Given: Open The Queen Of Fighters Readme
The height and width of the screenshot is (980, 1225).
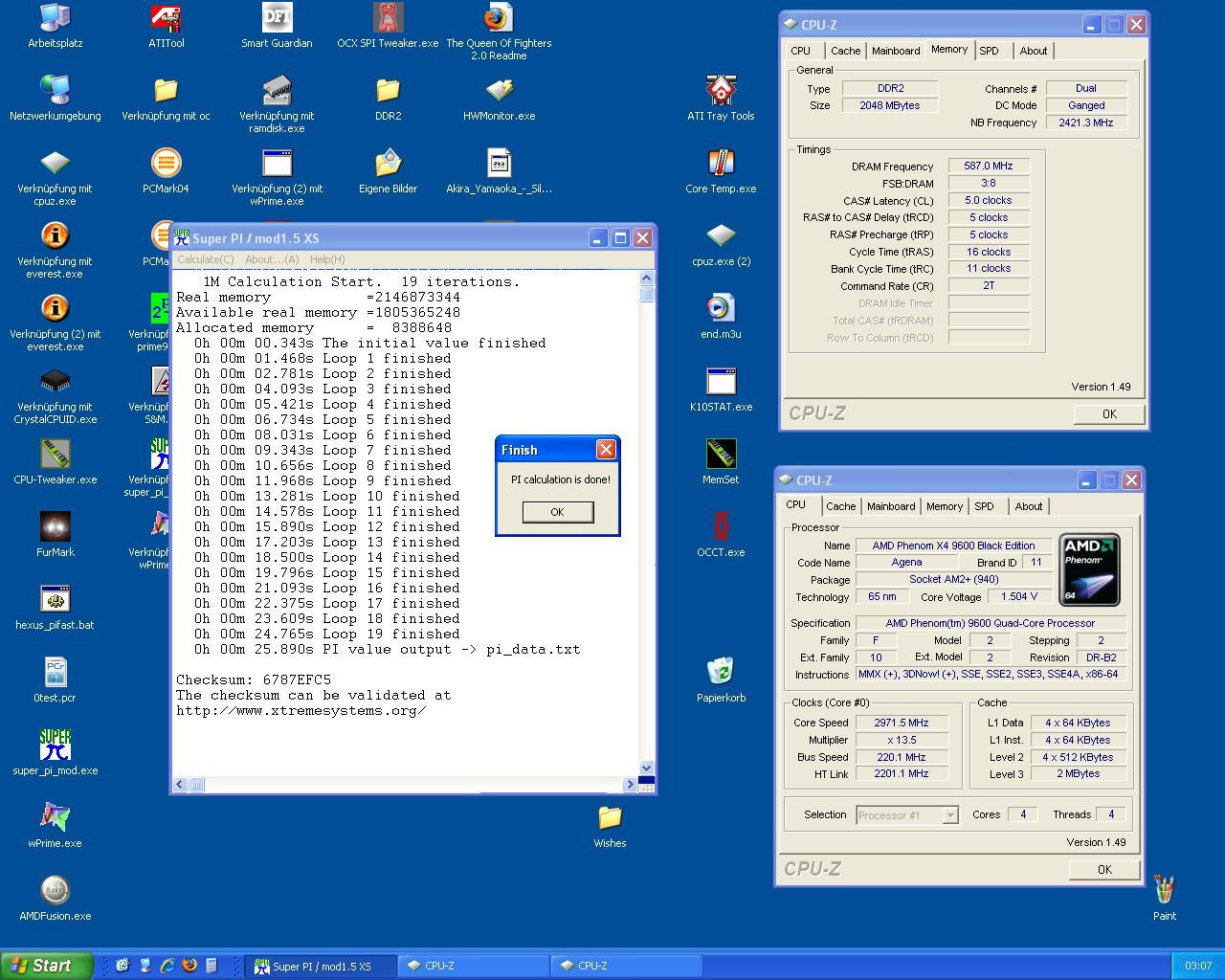Looking at the screenshot, I should pyautogui.click(x=499, y=32).
